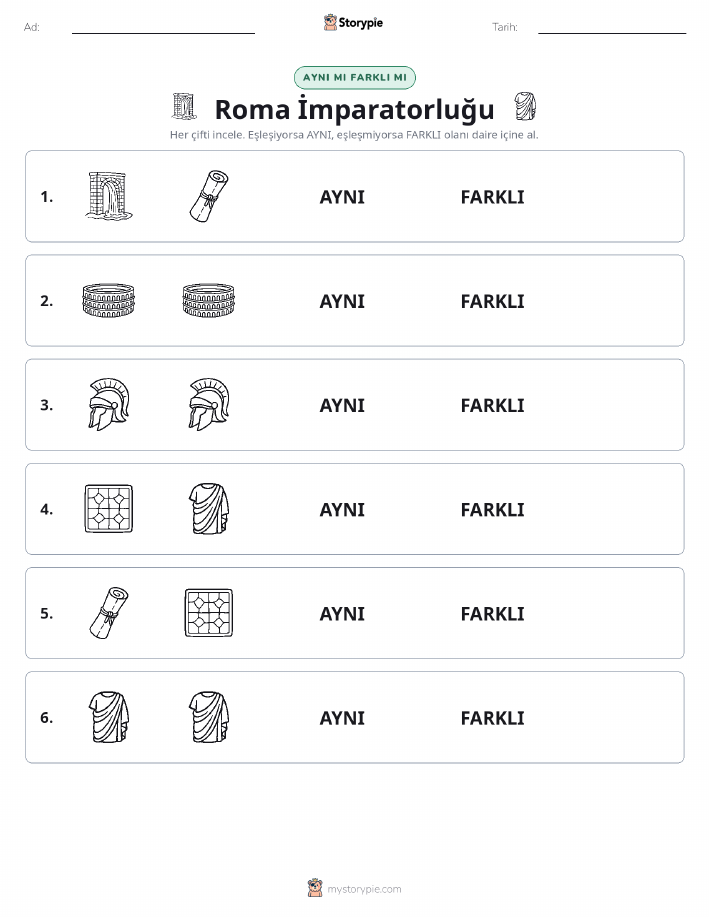709x917 pixels.
Task: Click the Ad name input line
Action: [x=163, y=28]
